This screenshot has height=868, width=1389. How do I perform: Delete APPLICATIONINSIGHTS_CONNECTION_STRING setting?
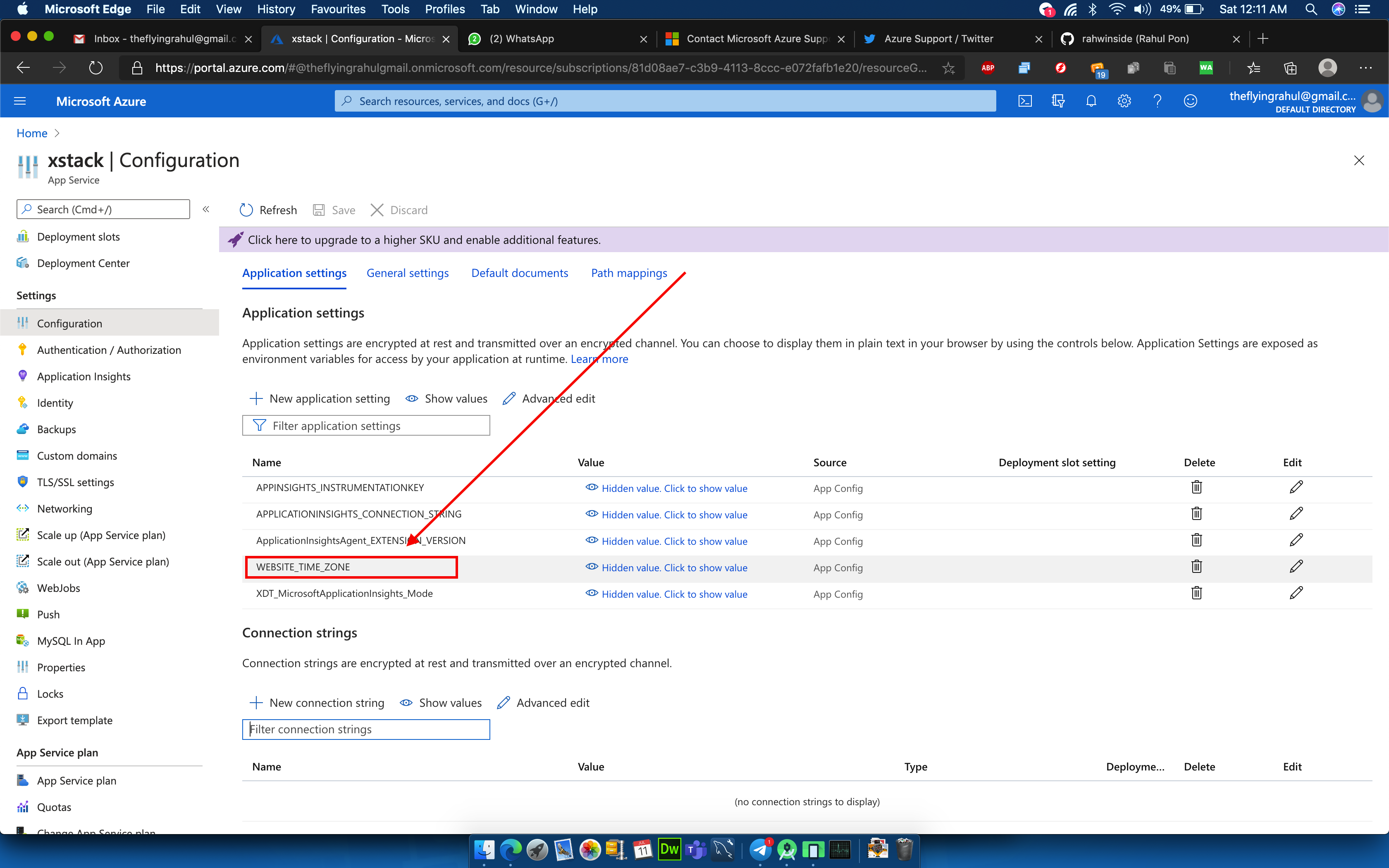pos(1197,514)
